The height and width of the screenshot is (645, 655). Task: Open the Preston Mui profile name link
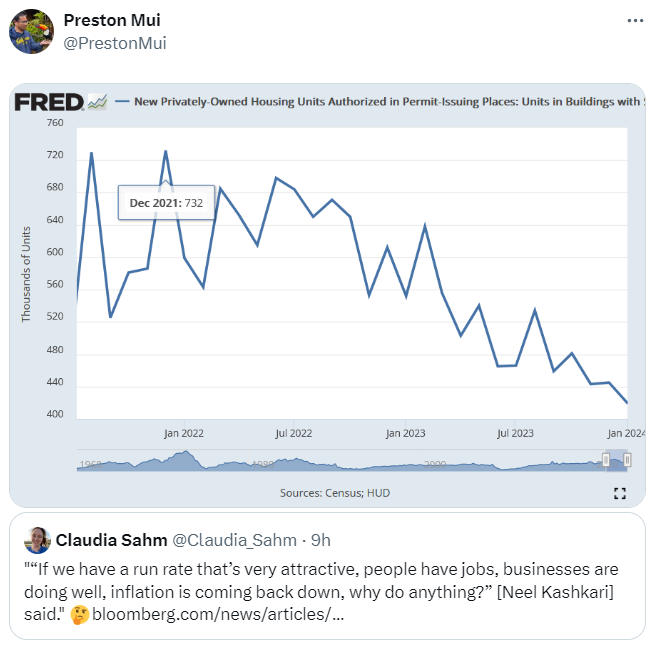(x=111, y=20)
